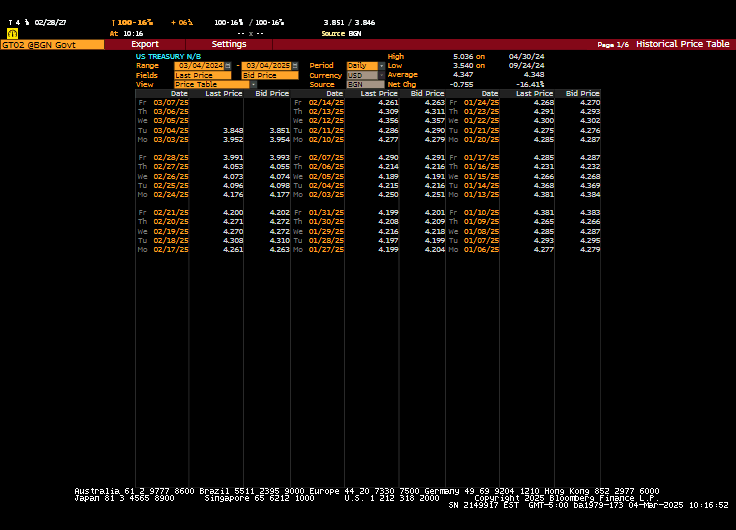Viewport: 736px width, 530px height.
Task: Click the Last Price value 4.073
Action: (233, 177)
